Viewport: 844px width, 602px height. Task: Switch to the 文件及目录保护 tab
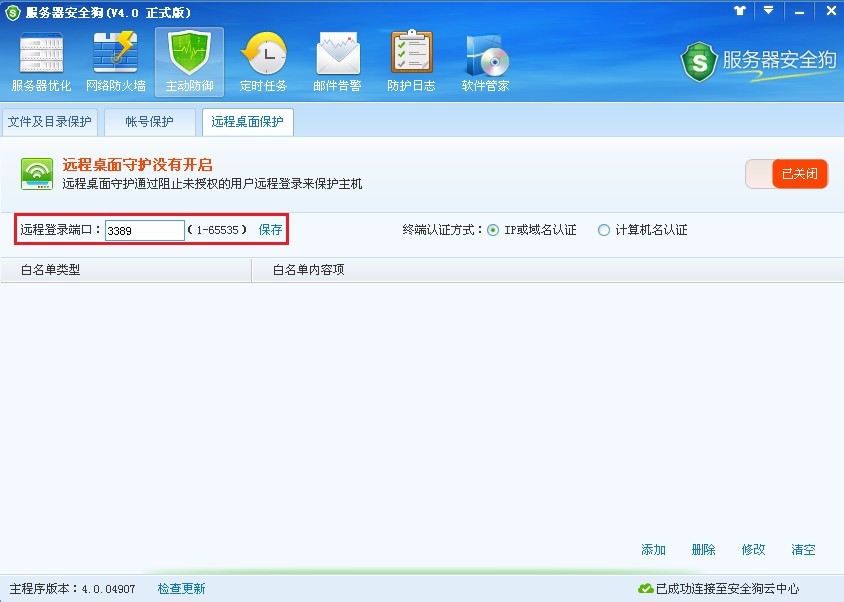tap(50, 121)
